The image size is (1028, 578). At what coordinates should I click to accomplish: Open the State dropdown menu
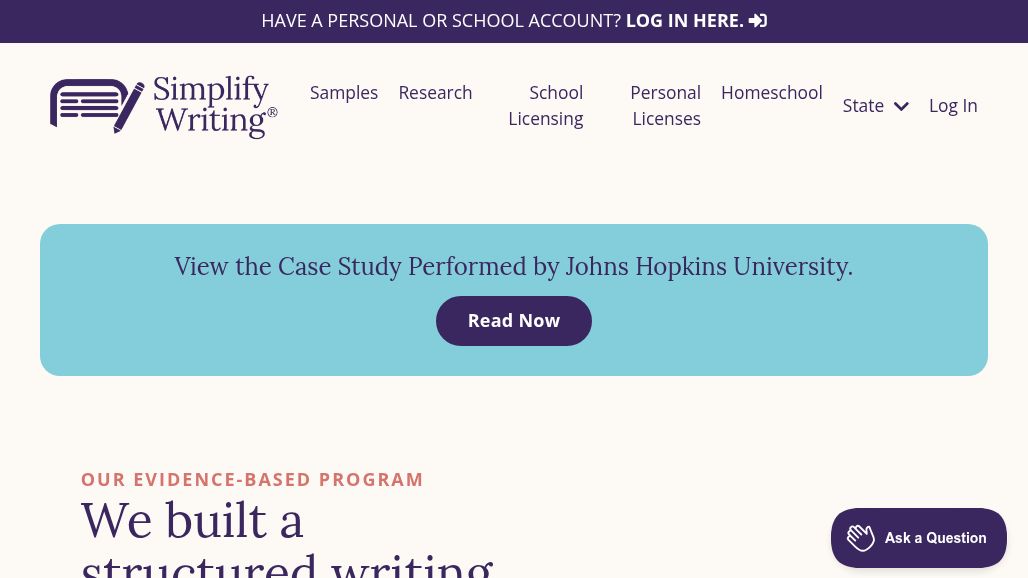864,106
